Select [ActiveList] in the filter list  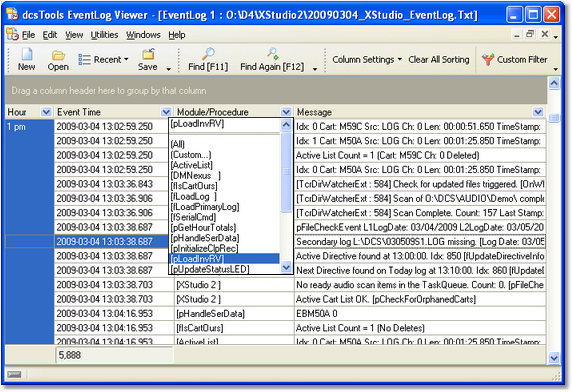[224, 165]
